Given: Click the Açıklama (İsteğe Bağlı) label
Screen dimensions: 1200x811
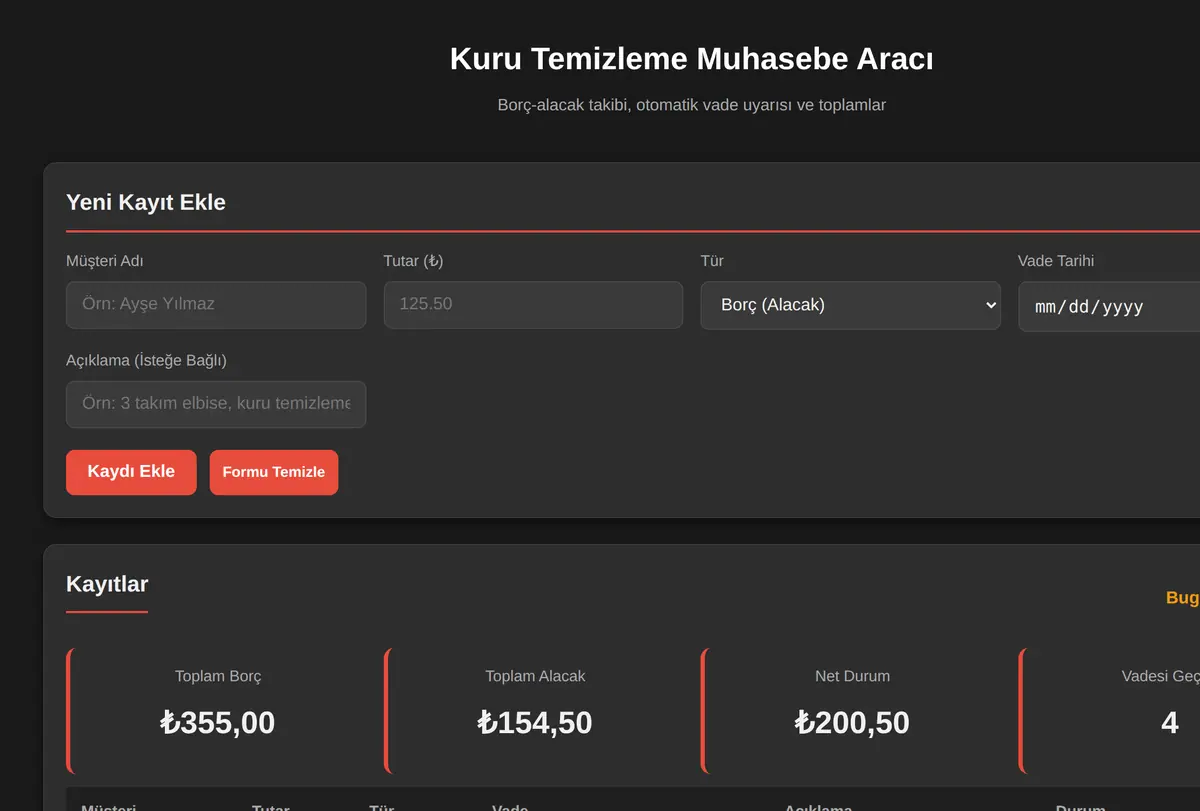Looking at the screenshot, I should pos(146,360).
